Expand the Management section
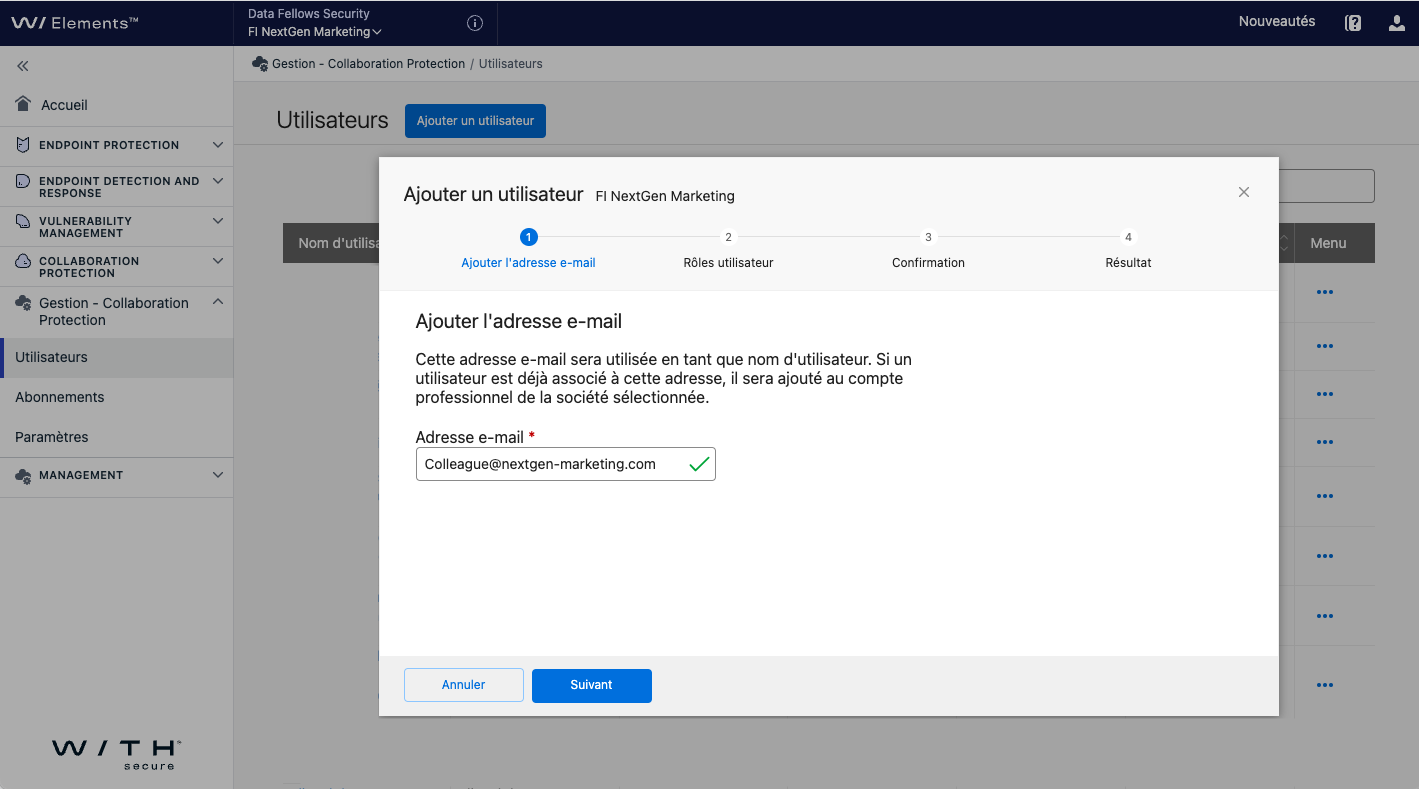The image size is (1419, 789). [x=217, y=476]
